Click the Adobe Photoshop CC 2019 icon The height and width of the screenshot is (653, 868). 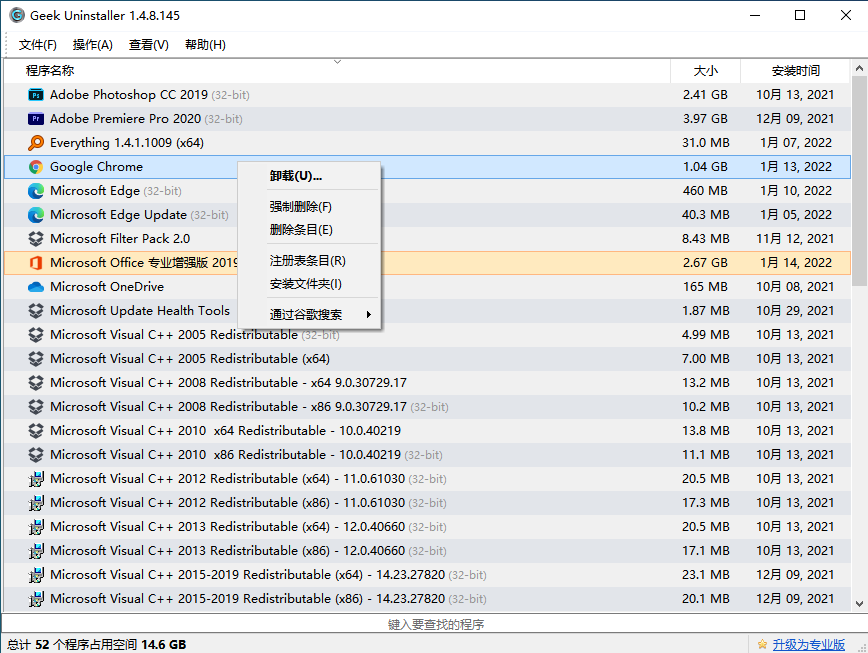[36, 95]
